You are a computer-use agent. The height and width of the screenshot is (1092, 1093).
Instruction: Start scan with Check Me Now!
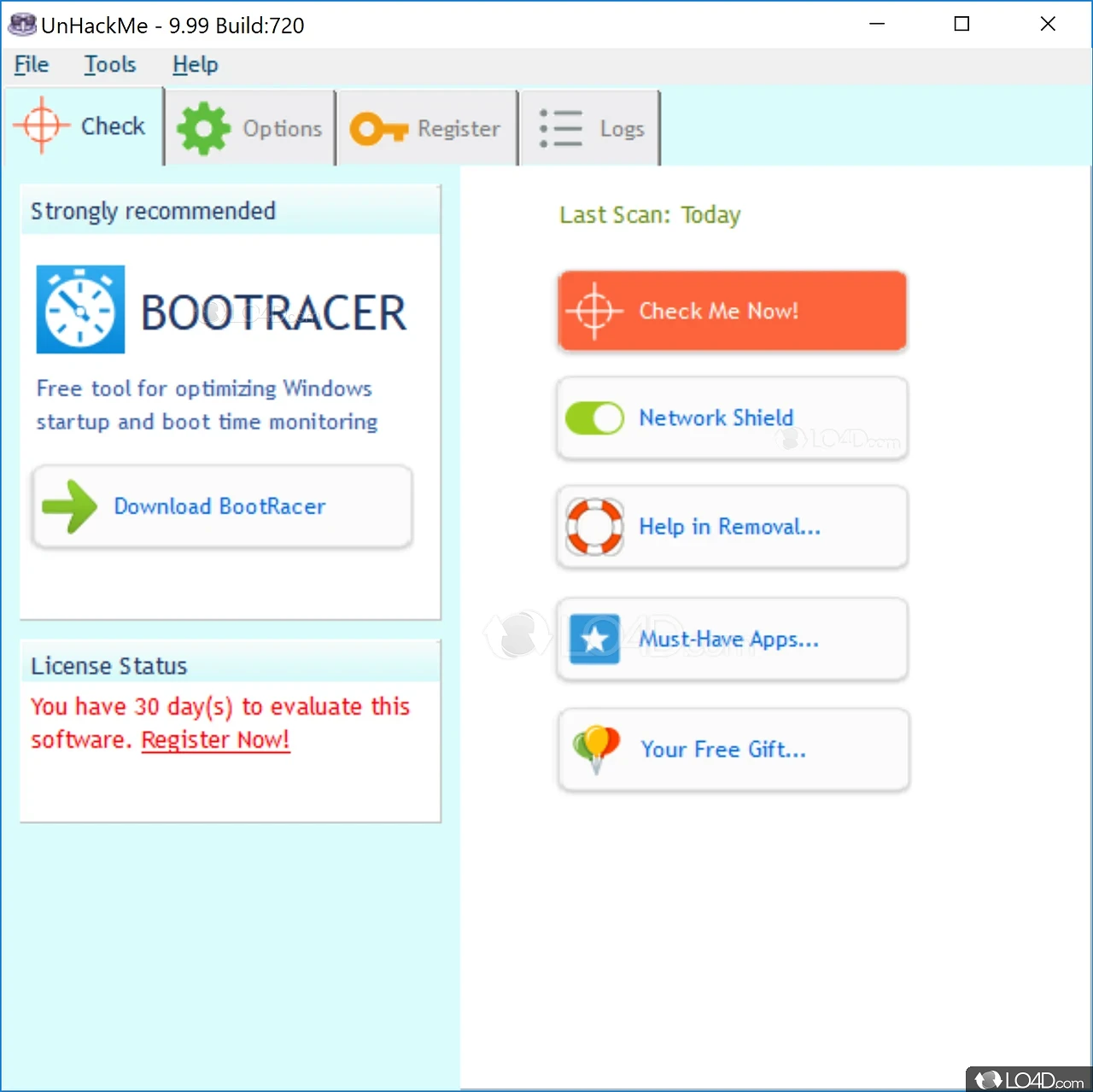(x=732, y=311)
